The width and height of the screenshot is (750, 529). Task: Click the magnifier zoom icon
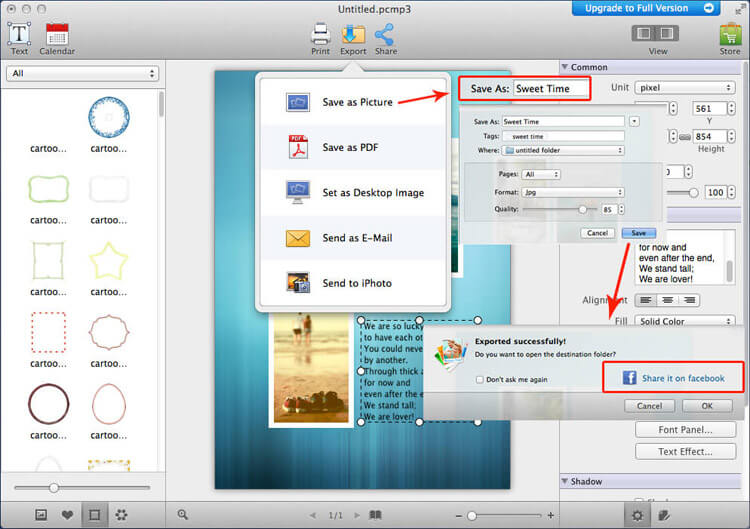click(x=183, y=515)
